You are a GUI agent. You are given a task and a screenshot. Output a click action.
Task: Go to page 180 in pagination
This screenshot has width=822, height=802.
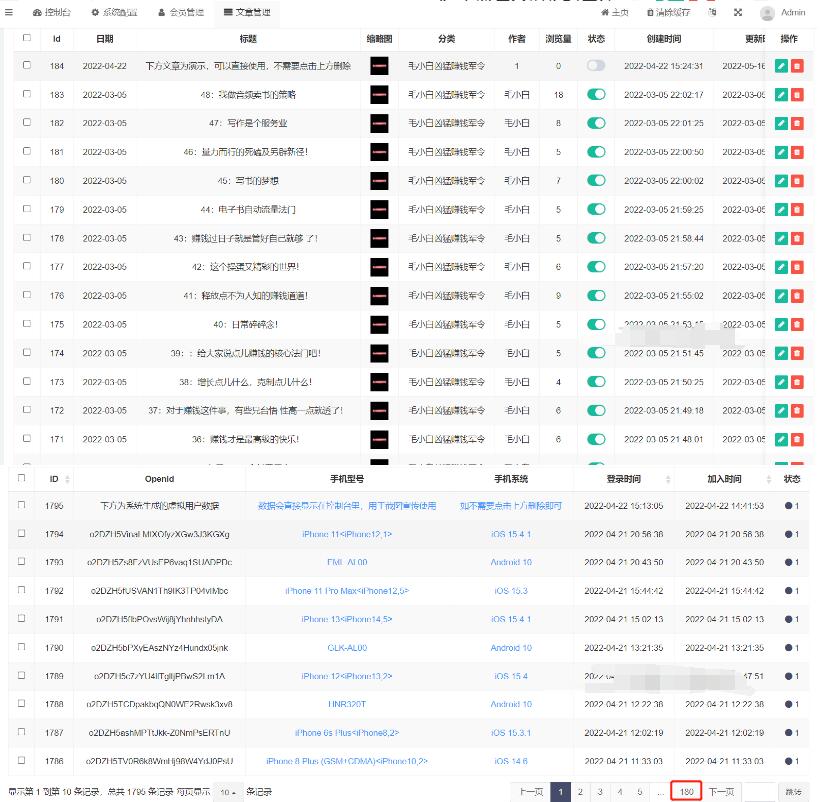pyautogui.click(x=686, y=791)
